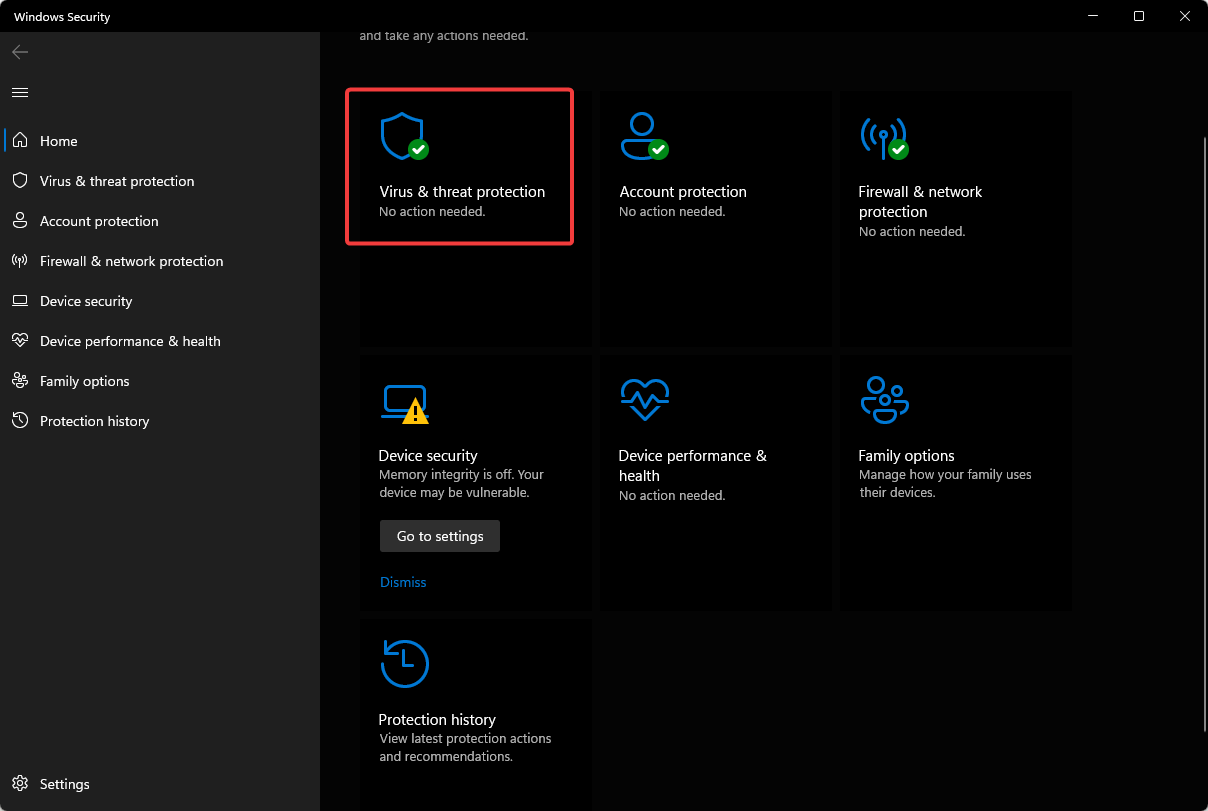
Task: Click the clock icon beside Protection history in sidebar
Action: [x=20, y=421]
